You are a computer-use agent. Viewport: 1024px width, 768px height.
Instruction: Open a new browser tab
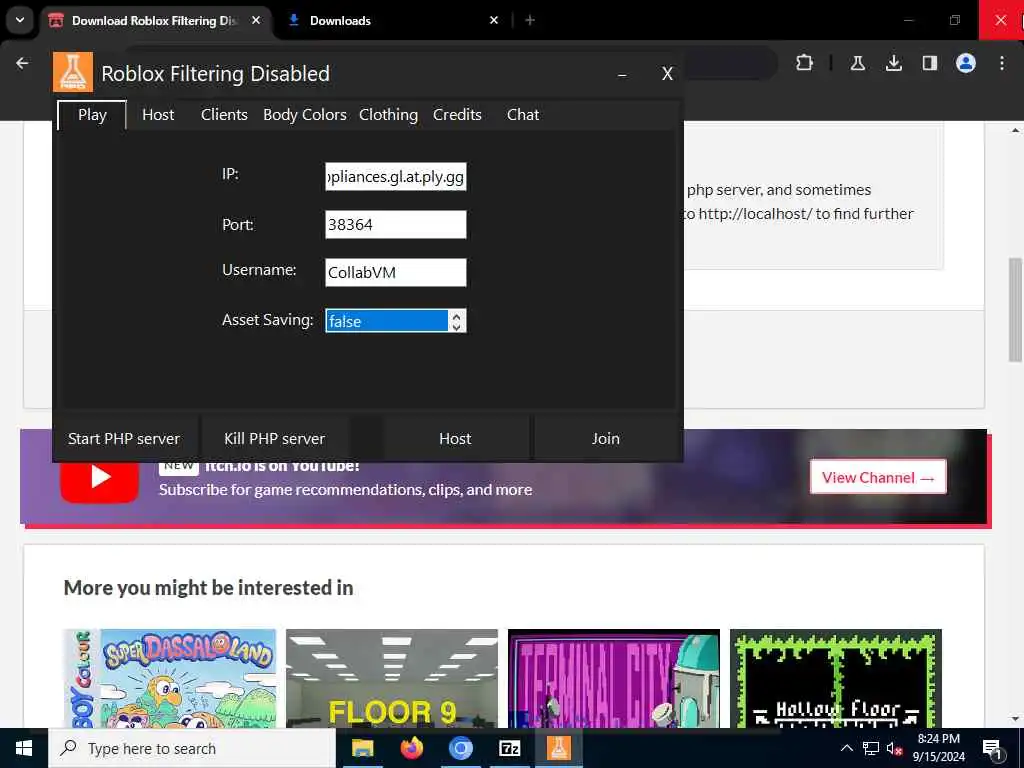tap(530, 20)
